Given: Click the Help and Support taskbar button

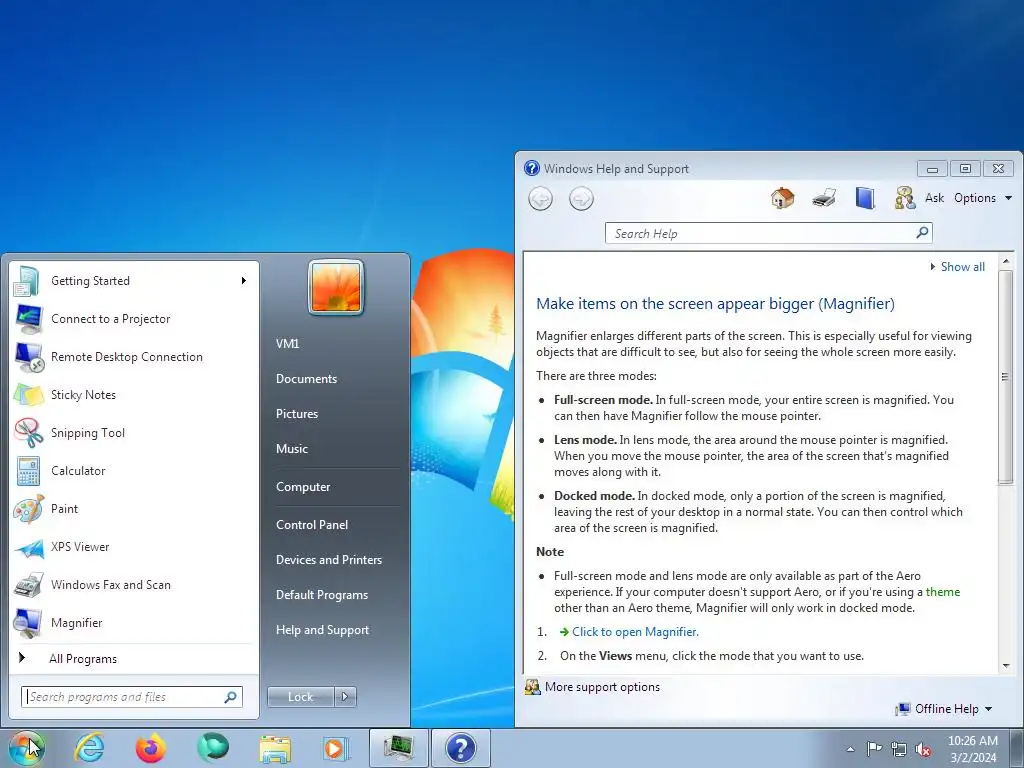Looking at the screenshot, I should tap(461, 748).
